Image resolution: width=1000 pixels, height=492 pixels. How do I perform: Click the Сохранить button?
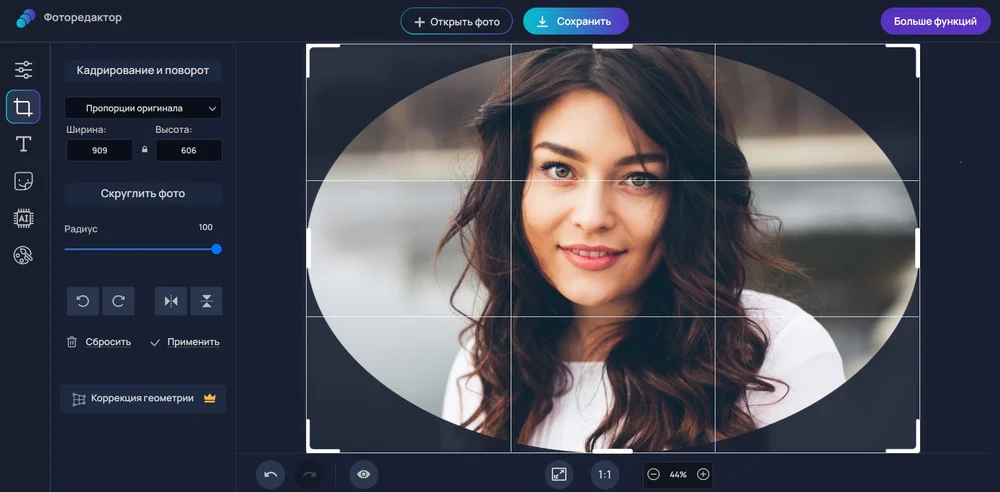pyautogui.click(x=576, y=21)
